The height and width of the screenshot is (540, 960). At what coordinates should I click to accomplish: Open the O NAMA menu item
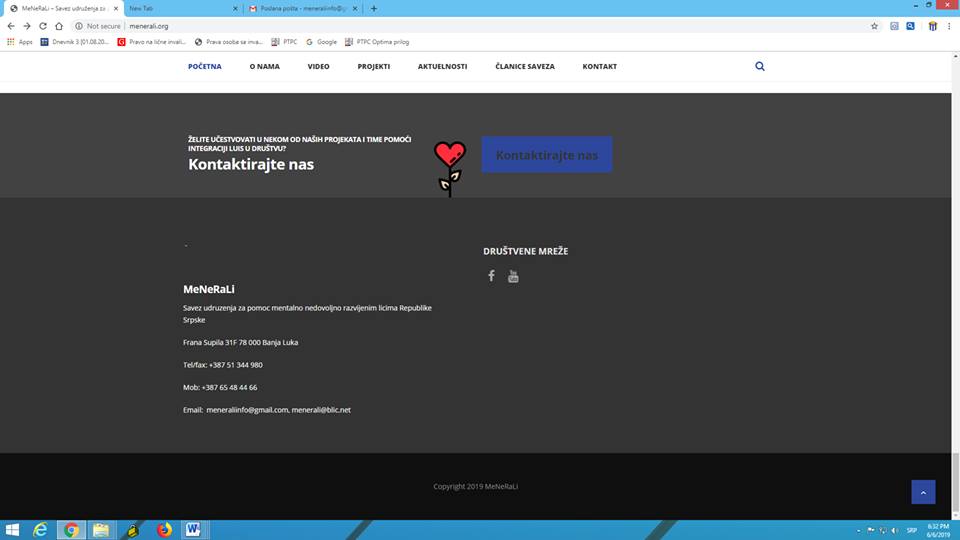click(x=264, y=67)
